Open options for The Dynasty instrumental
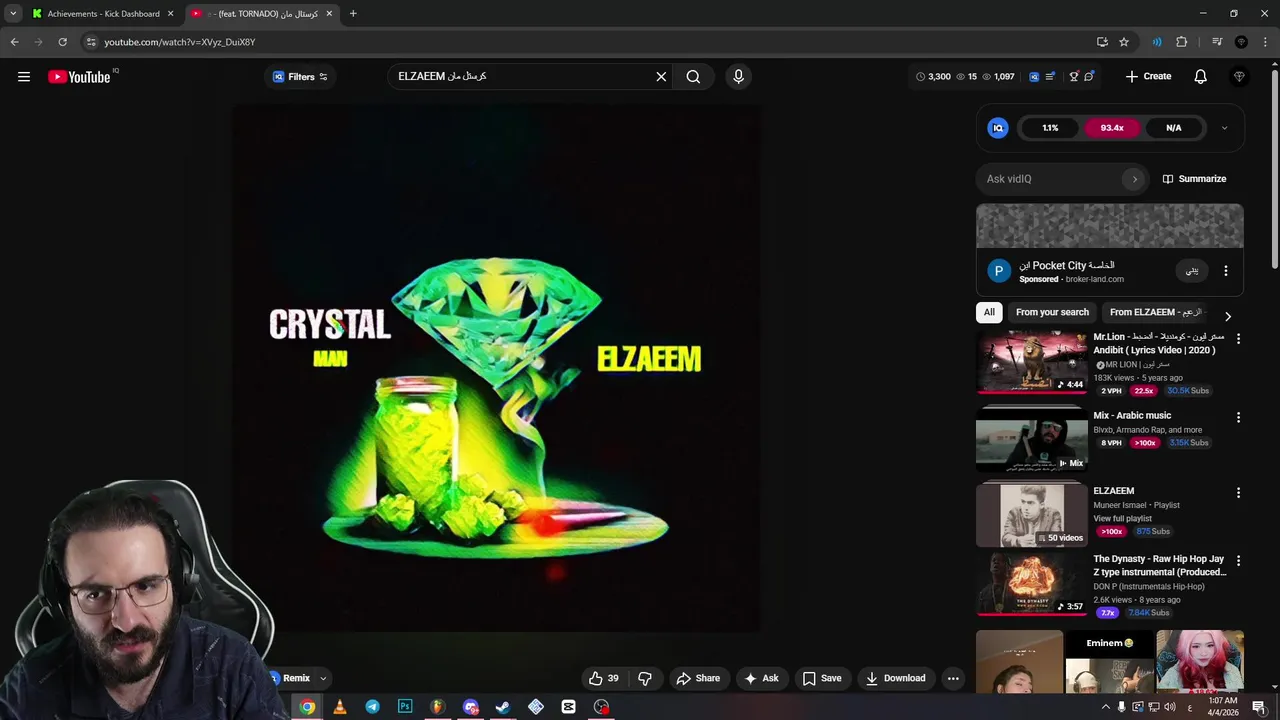The height and width of the screenshot is (720, 1280). (x=1238, y=561)
